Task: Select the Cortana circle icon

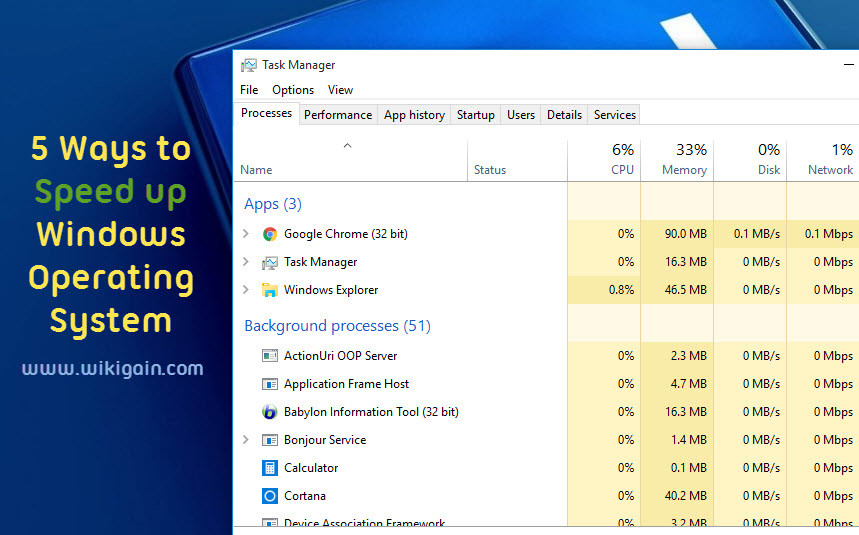Action: pos(270,496)
